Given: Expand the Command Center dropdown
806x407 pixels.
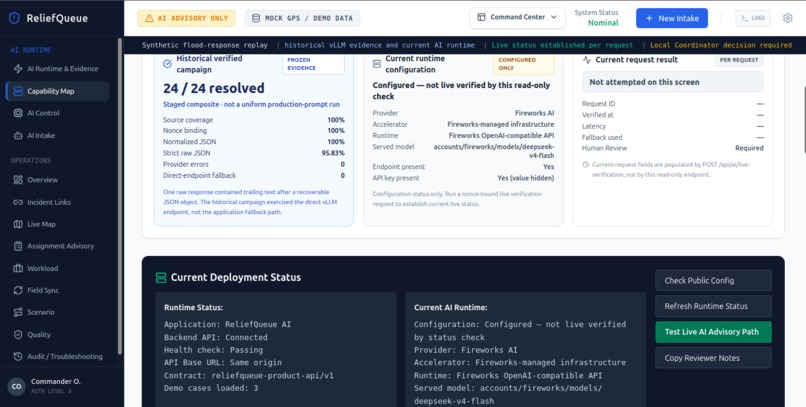Looking at the screenshot, I should click(517, 17).
